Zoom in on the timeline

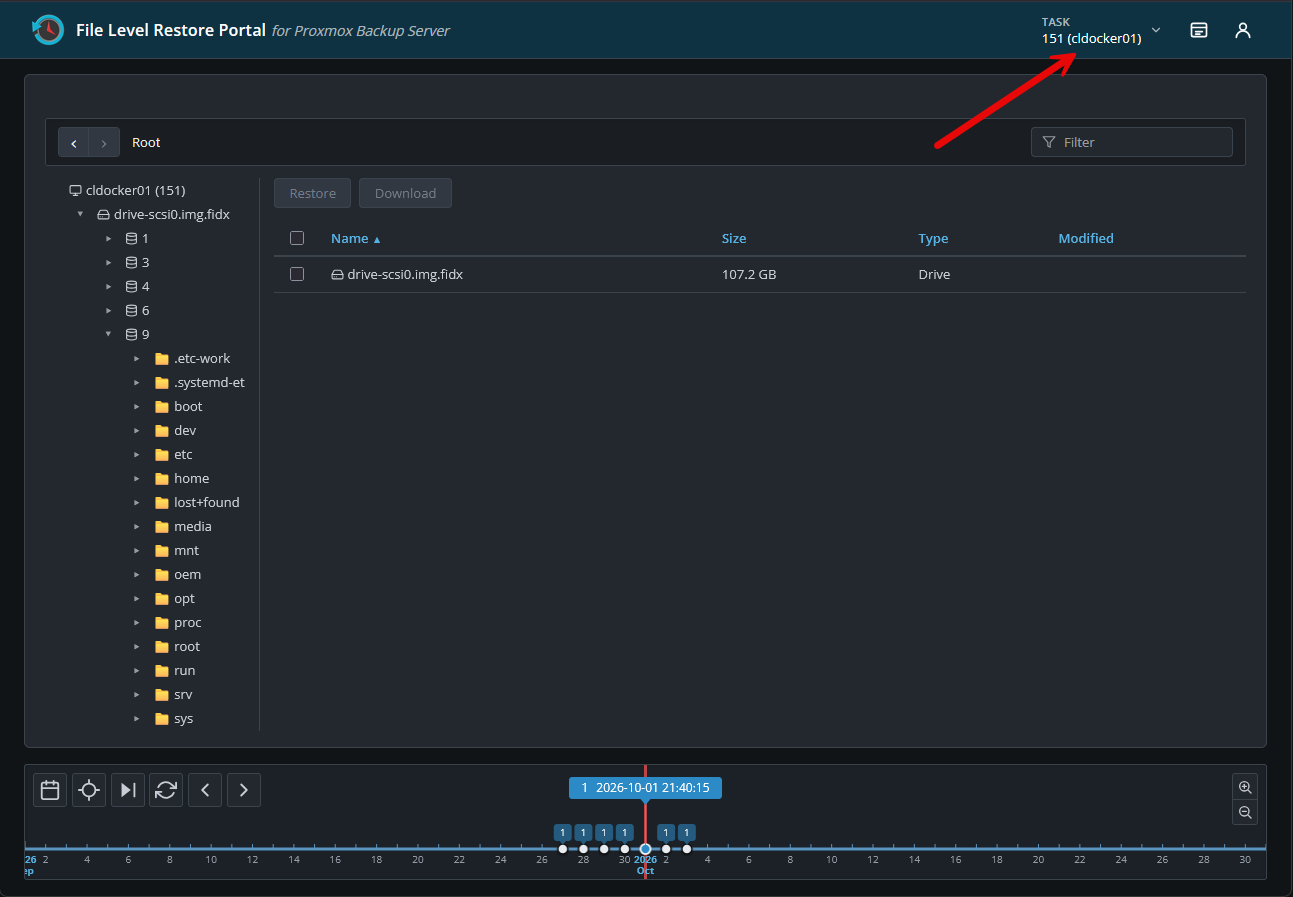tap(1245, 787)
